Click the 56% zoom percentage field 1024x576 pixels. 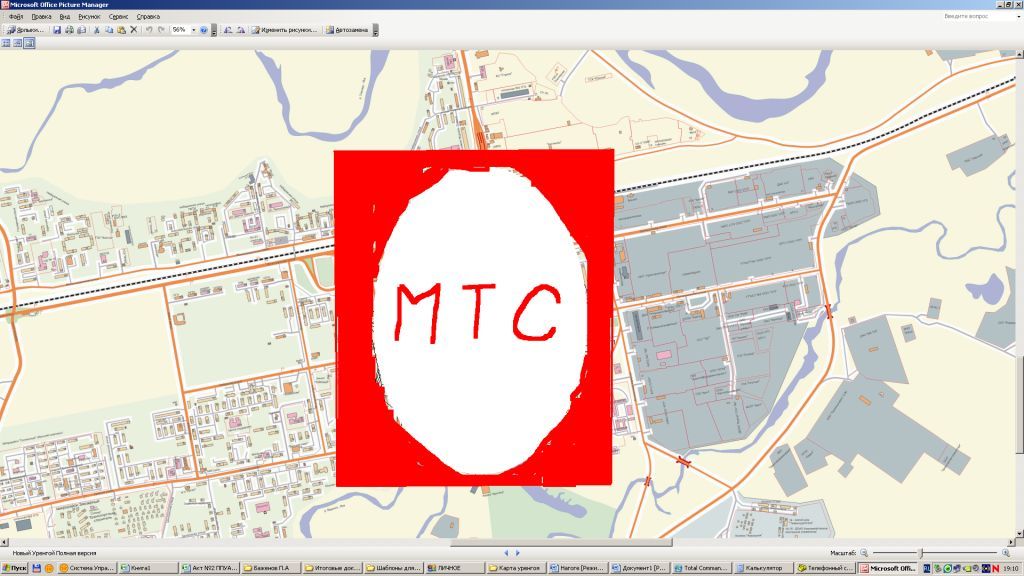[x=180, y=30]
